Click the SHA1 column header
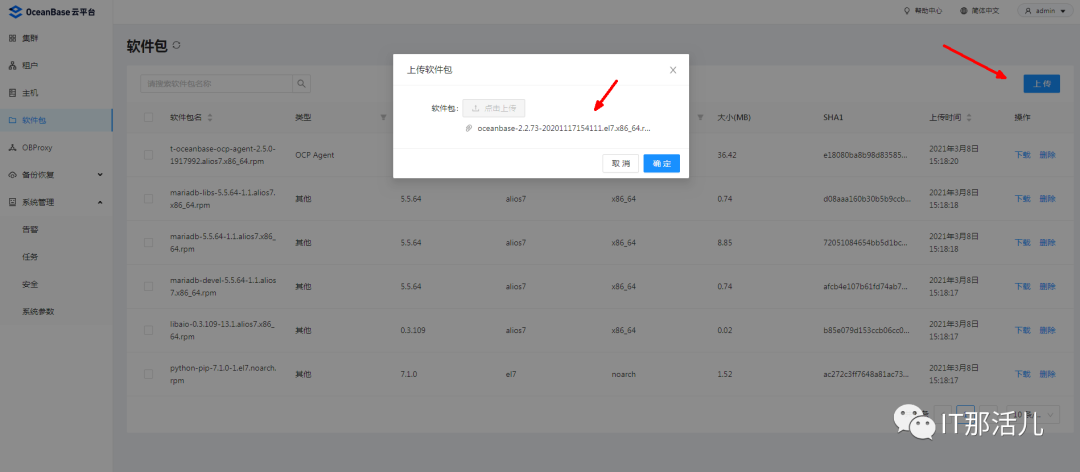This screenshot has width=1080, height=472. [x=833, y=118]
